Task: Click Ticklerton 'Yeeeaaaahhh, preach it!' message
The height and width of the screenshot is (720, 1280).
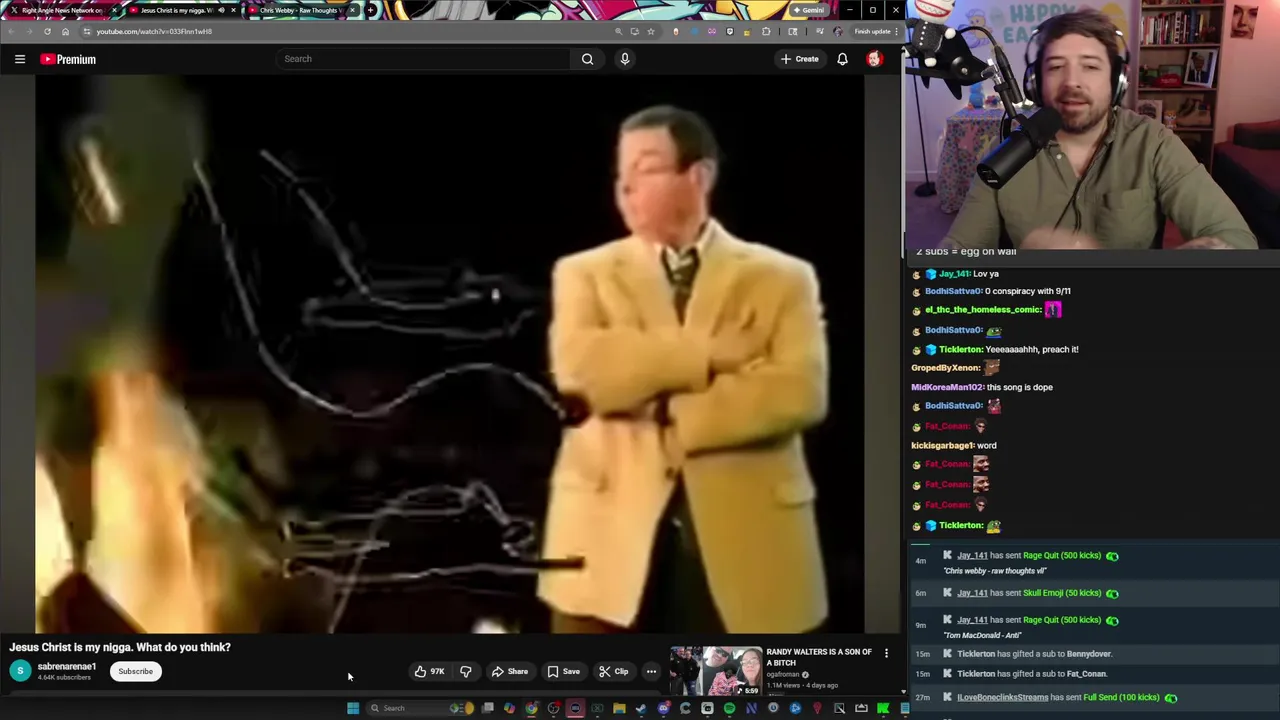Action: click(1032, 350)
